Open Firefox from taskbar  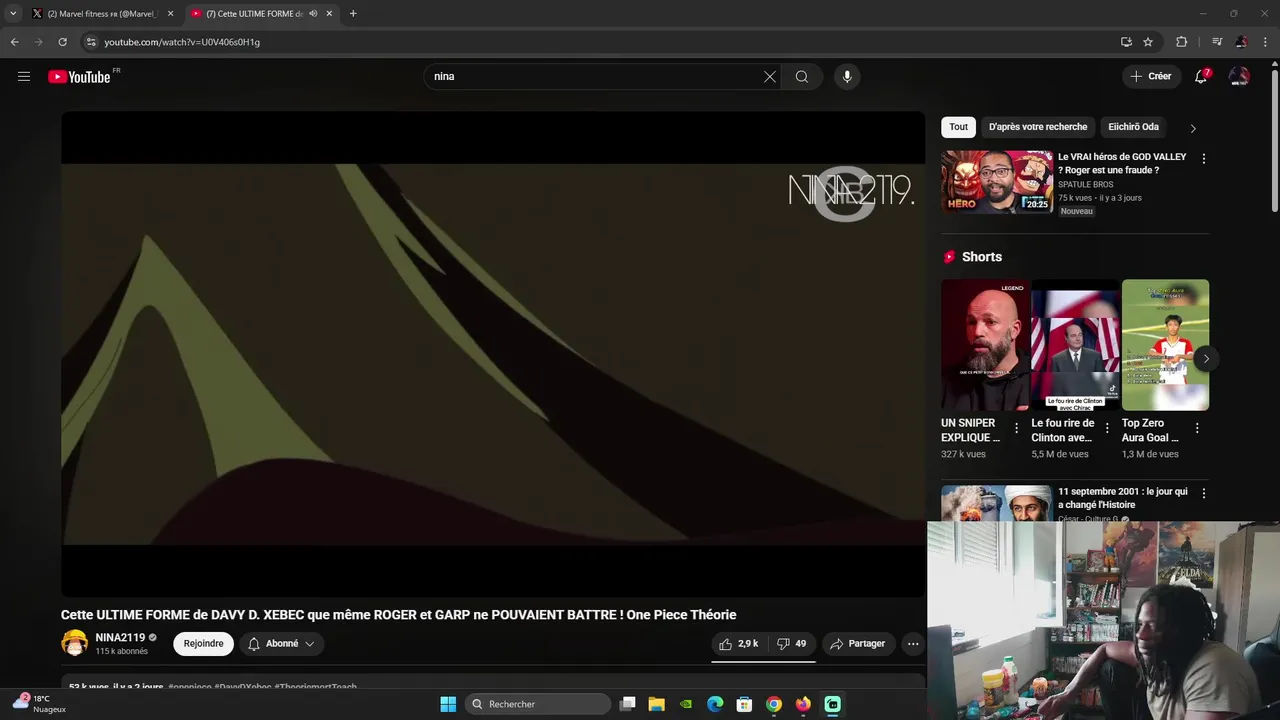(x=803, y=704)
